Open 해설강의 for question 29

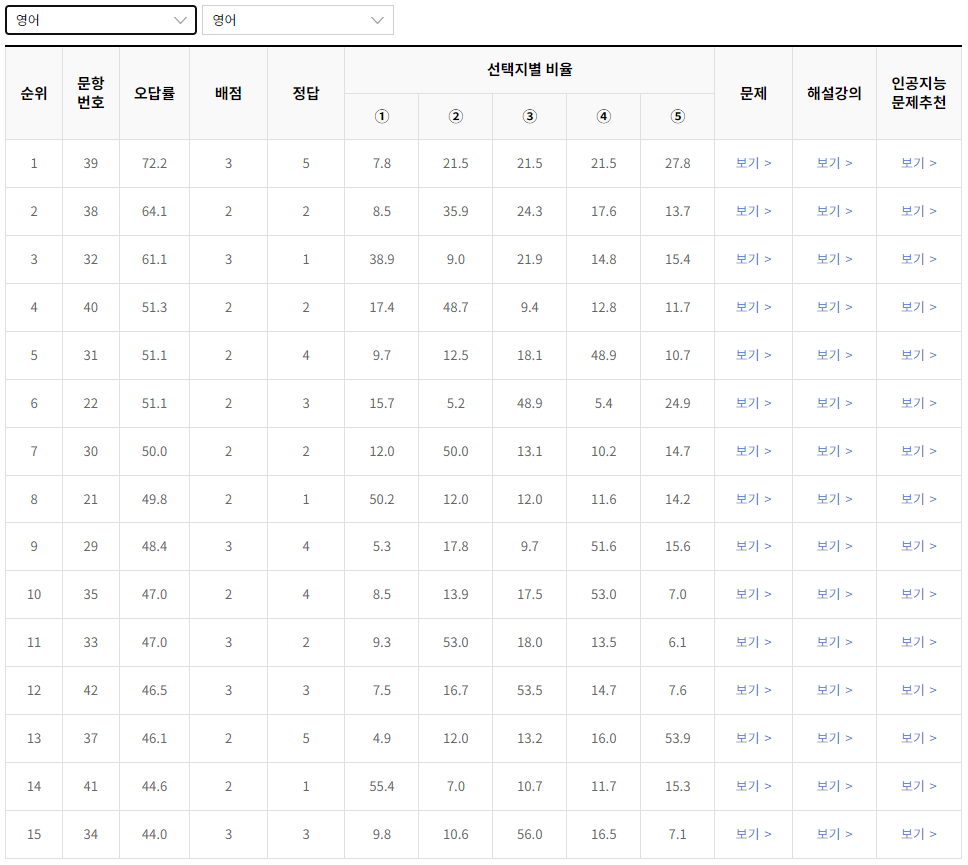pyautogui.click(x=835, y=547)
